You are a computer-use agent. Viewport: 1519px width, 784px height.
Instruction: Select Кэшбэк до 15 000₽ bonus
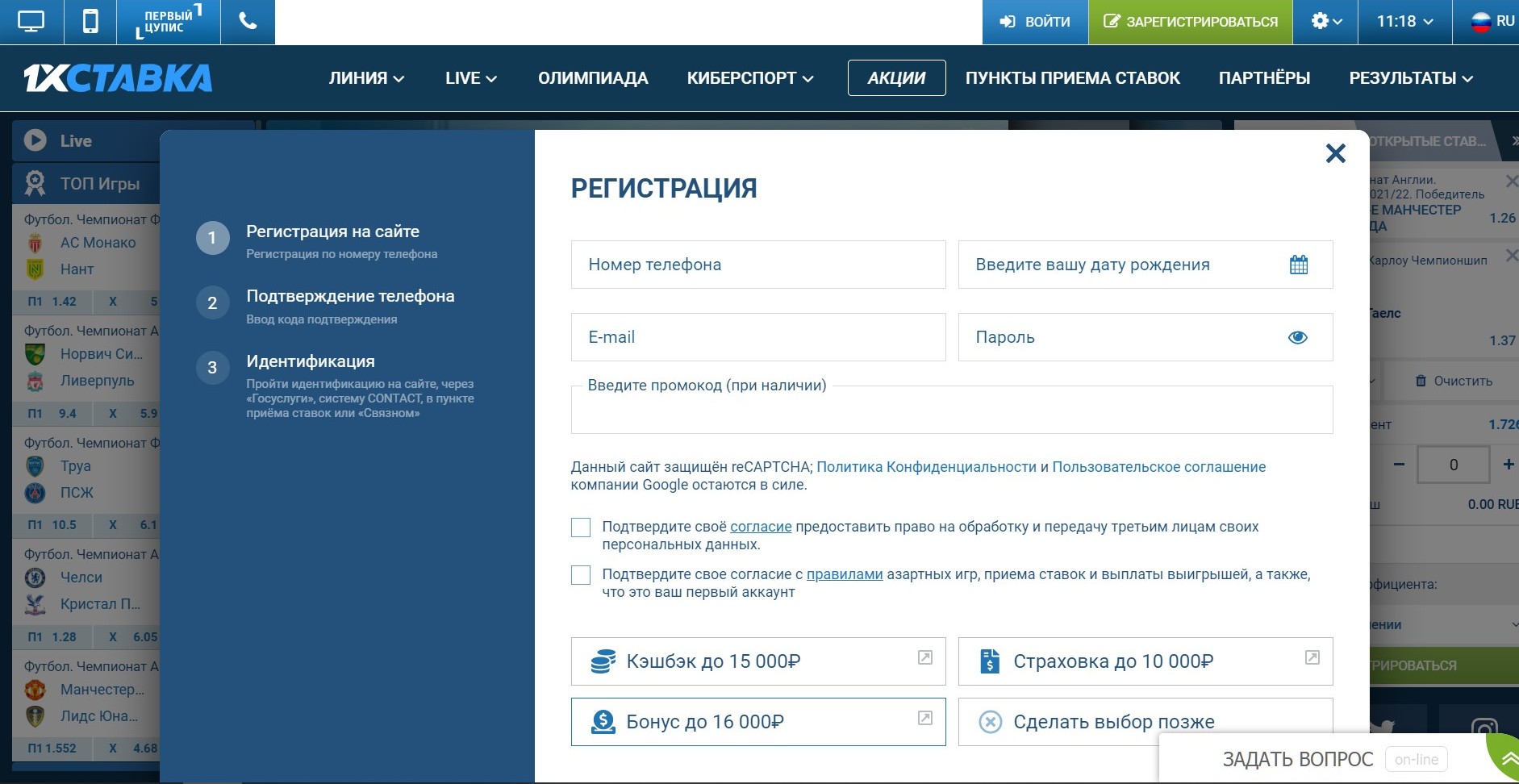point(758,661)
